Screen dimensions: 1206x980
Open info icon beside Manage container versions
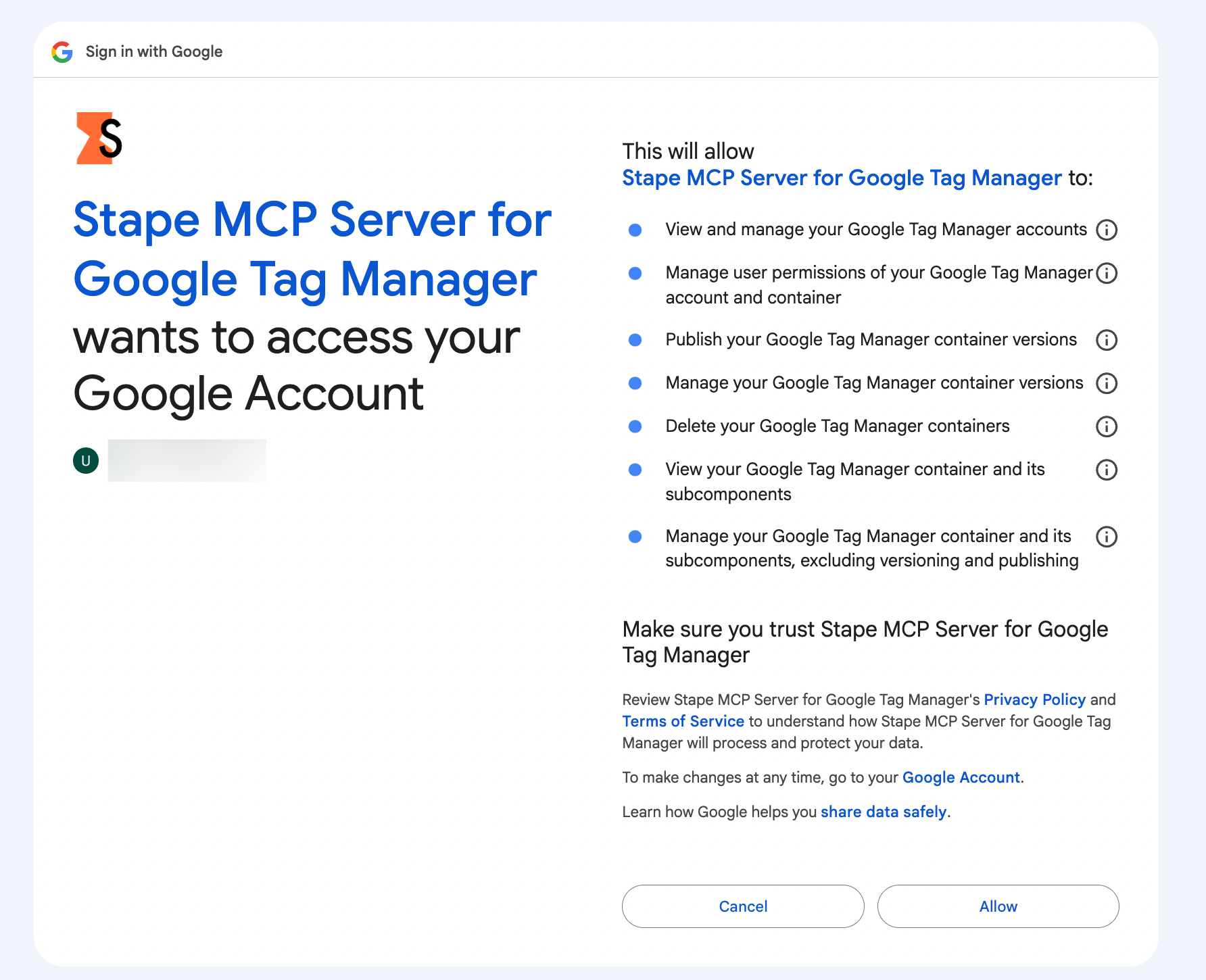click(1106, 383)
